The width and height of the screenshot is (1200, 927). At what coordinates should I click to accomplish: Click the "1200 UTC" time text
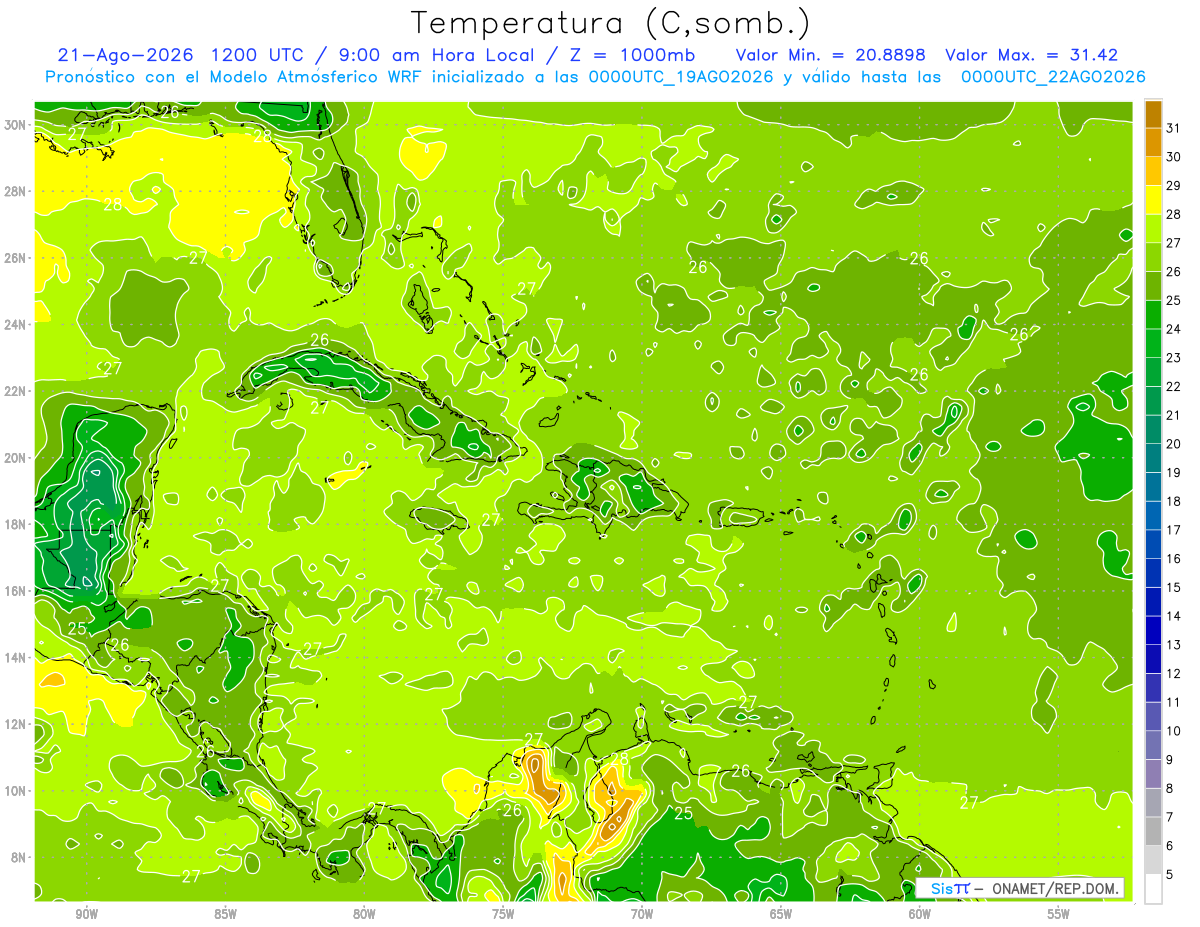262,55
